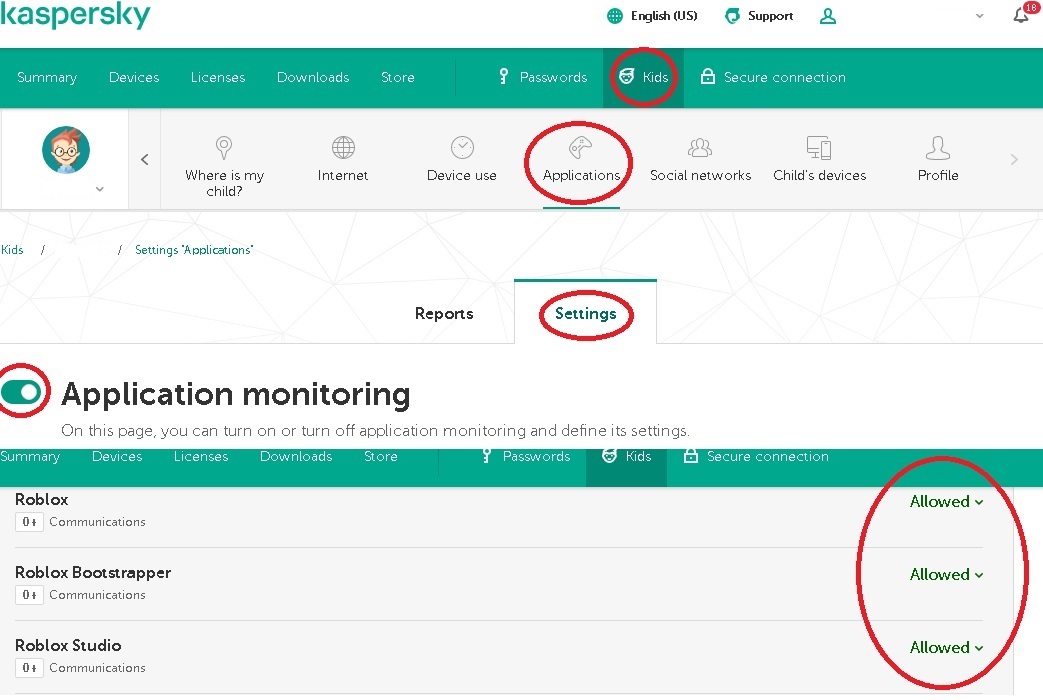Go to Downloads in top navigation bar
Viewport: 1043px width, 700px height.
click(313, 77)
